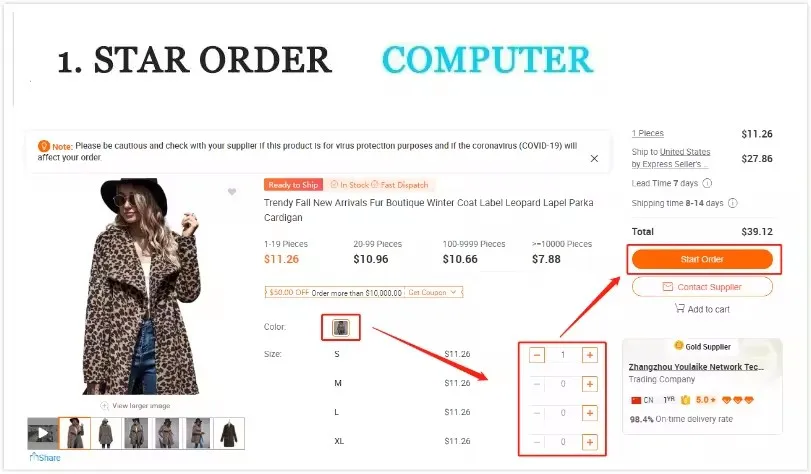Select the black coat thumbnail image
The width and height of the screenshot is (811, 474).
point(229,433)
